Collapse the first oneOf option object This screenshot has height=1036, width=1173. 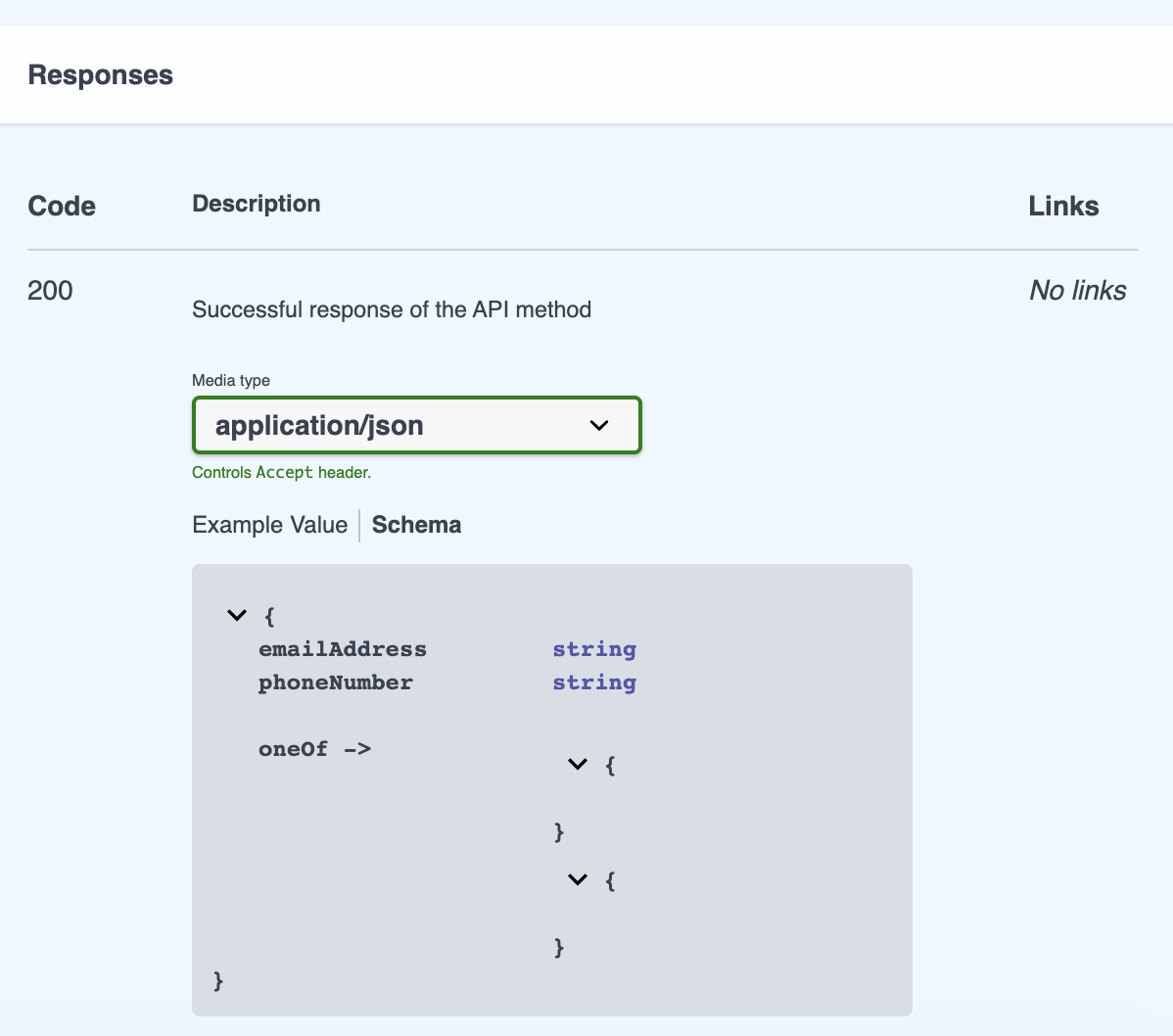(x=577, y=764)
